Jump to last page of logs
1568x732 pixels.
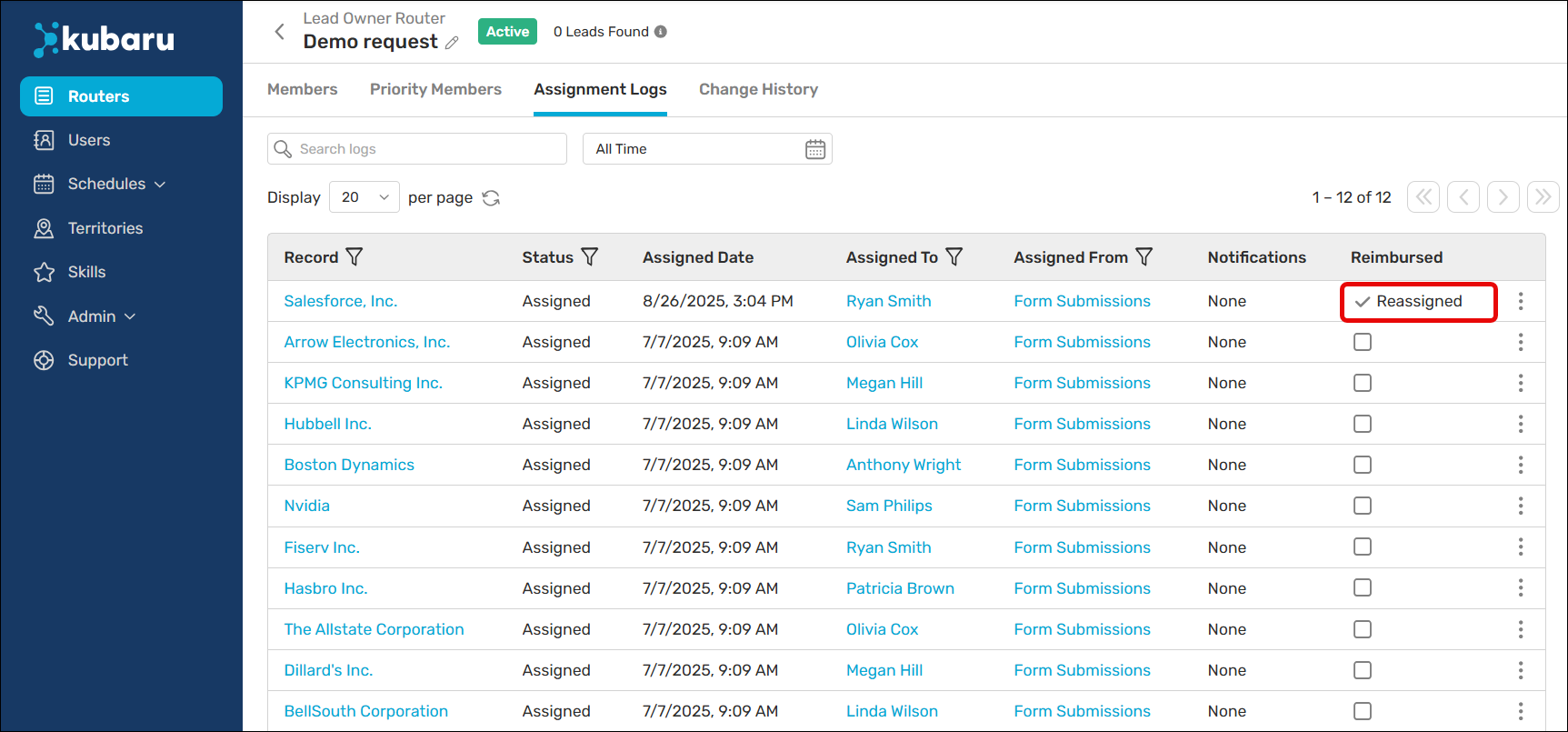pyautogui.click(x=1543, y=197)
